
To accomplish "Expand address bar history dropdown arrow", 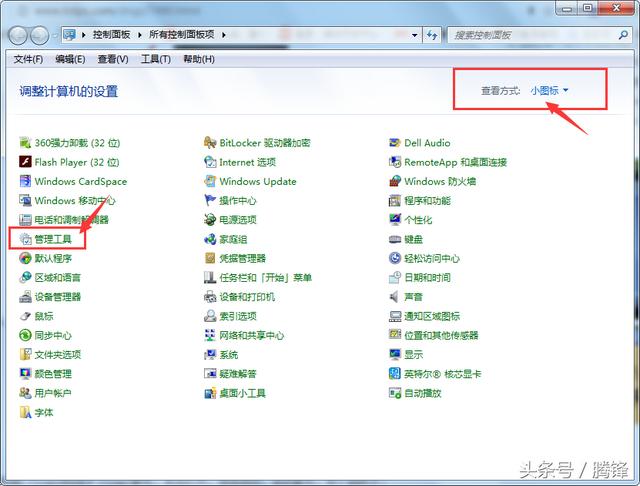I will tap(414, 35).
